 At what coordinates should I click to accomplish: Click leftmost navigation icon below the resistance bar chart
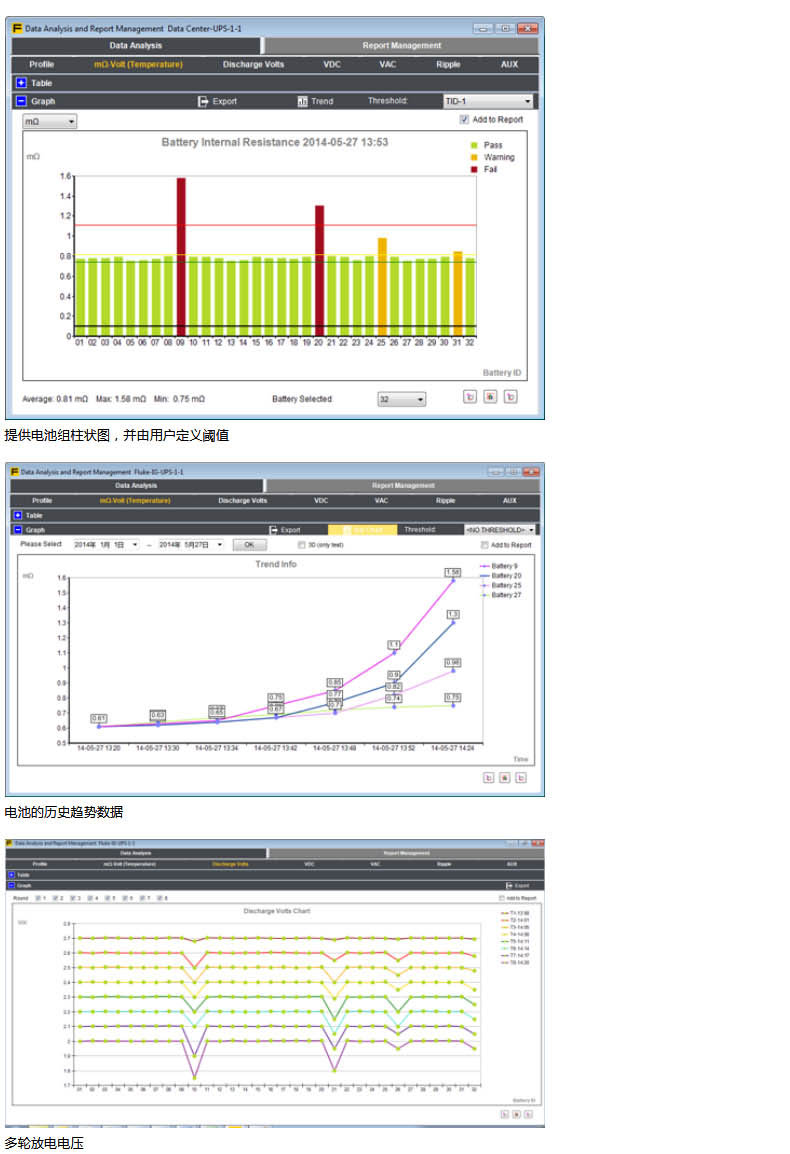tap(470, 397)
